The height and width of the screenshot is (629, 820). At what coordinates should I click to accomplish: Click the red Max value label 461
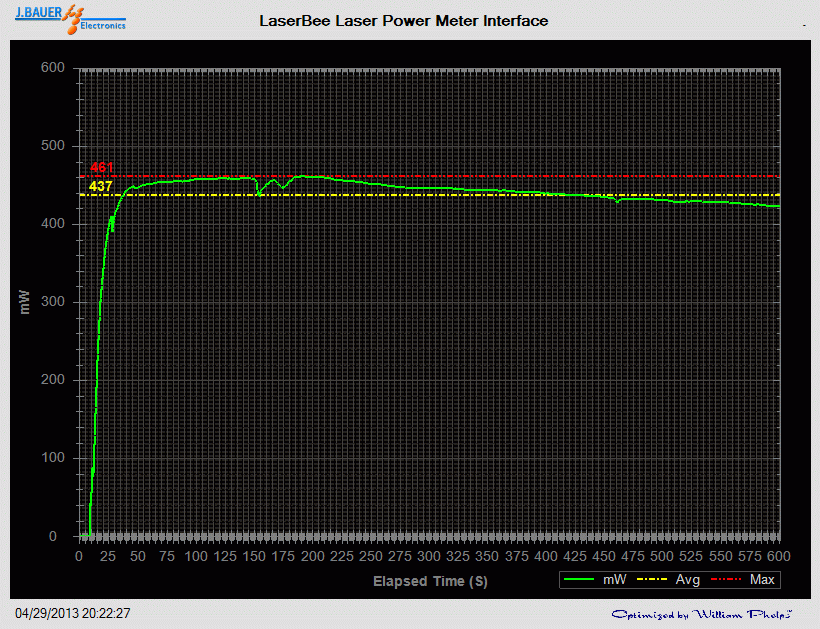pyautogui.click(x=100, y=168)
